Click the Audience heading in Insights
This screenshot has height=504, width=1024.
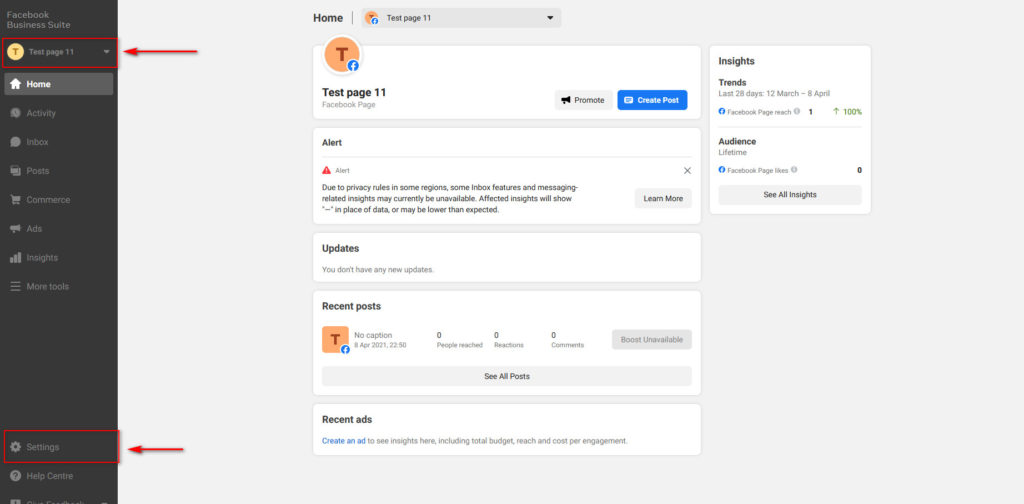point(737,141)
